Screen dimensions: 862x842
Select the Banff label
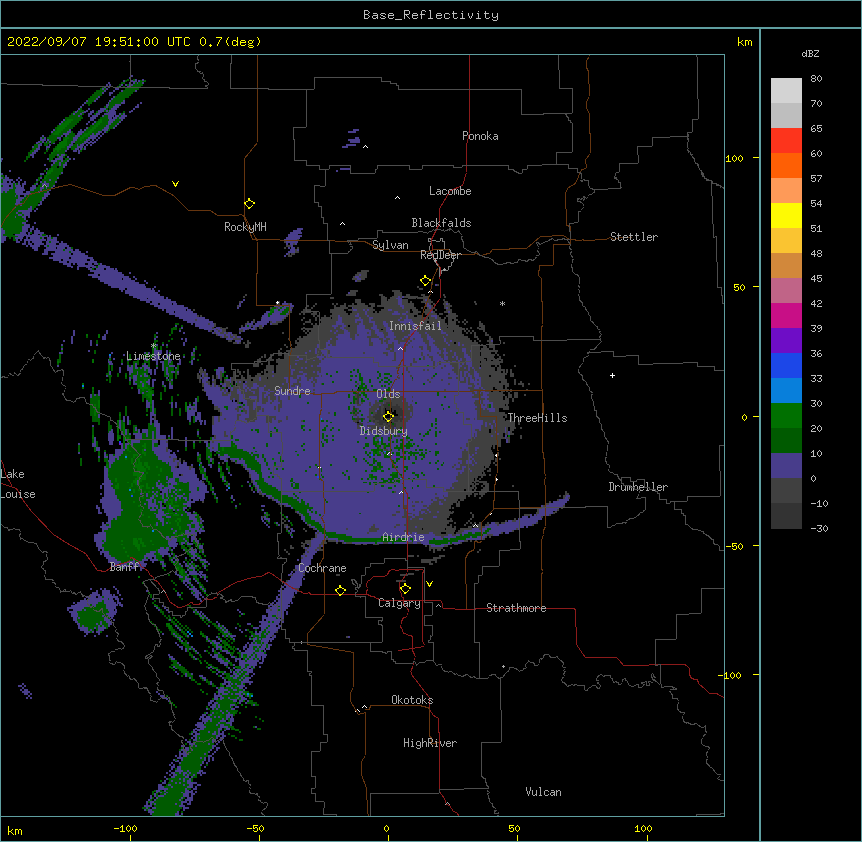124,567
